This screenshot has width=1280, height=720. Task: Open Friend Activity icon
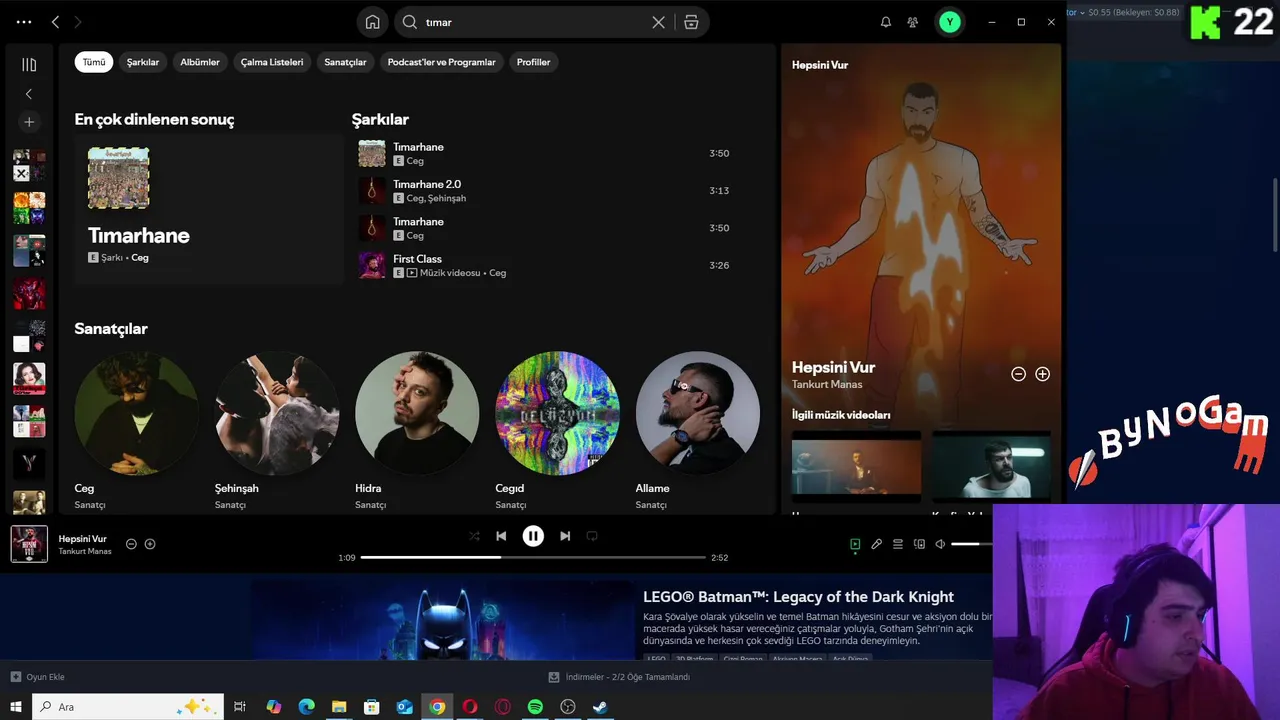(913, 22)
